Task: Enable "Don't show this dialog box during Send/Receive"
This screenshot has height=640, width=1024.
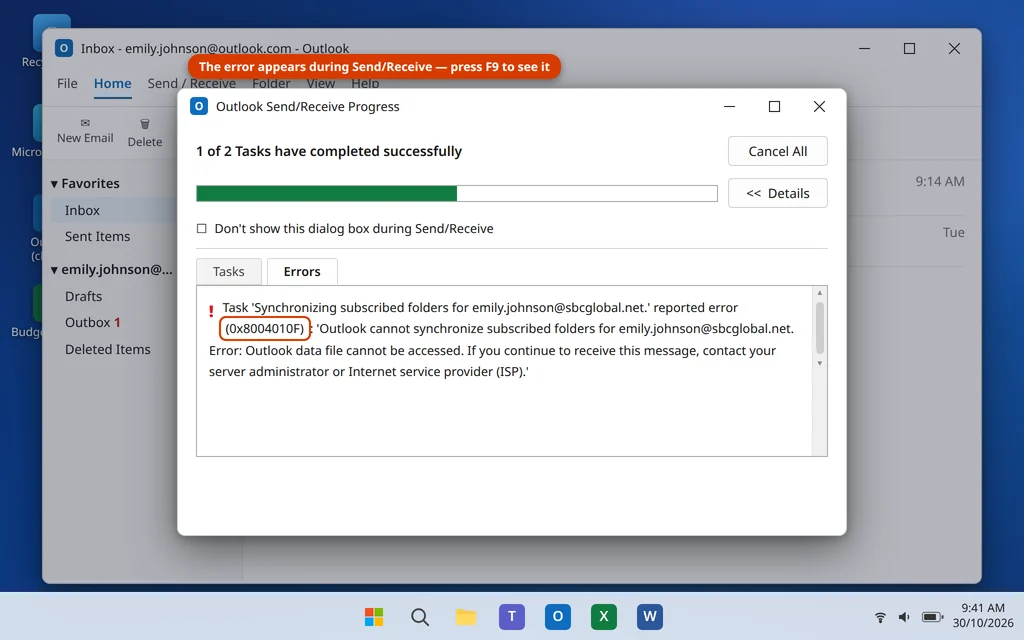Action: pyautogui.click(x=202, y=229)
